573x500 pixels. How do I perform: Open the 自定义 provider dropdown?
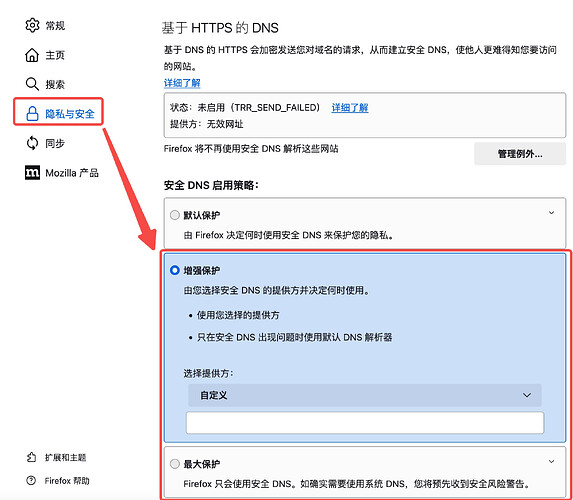pos(365,395)
